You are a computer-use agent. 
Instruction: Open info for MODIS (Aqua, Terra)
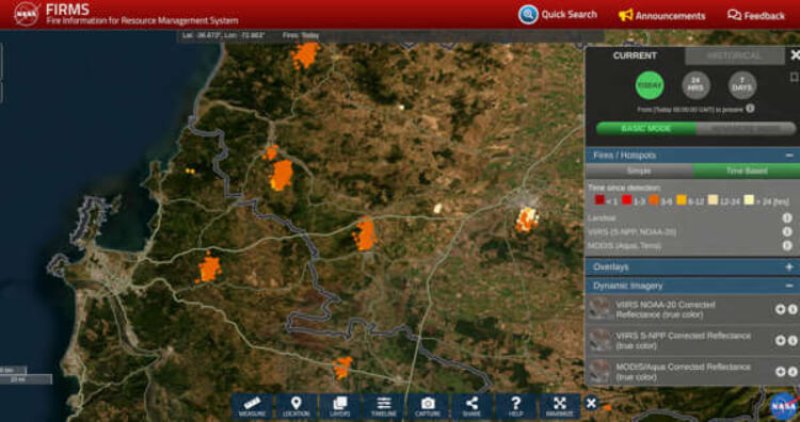(x=787, y=245)
